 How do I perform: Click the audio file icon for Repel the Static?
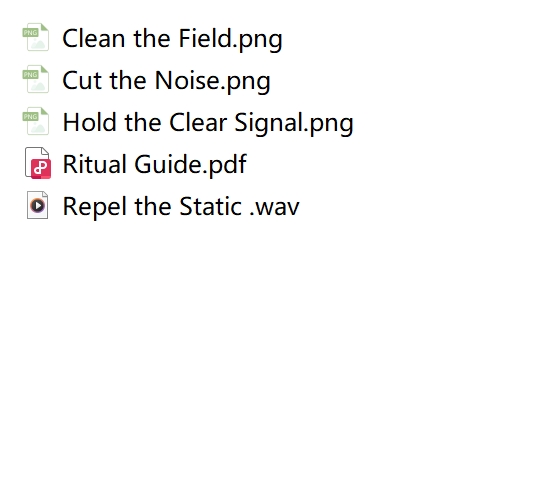point(38,205)
